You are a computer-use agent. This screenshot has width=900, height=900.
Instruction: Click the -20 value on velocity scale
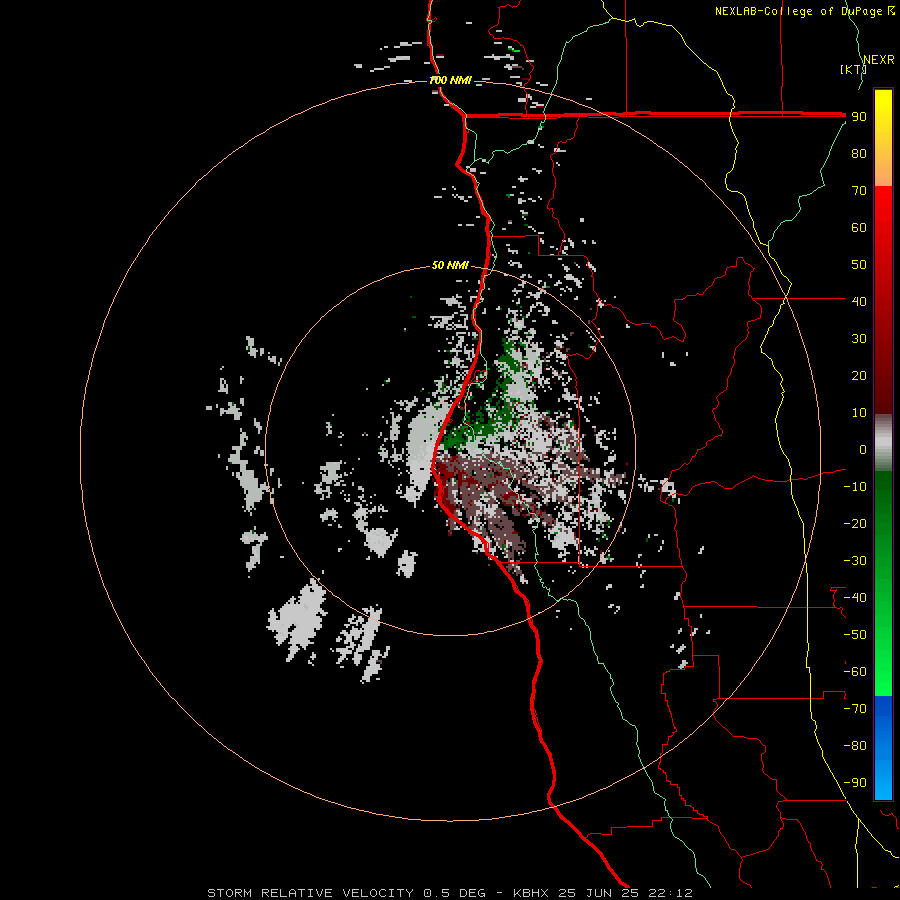click(855, 523)
